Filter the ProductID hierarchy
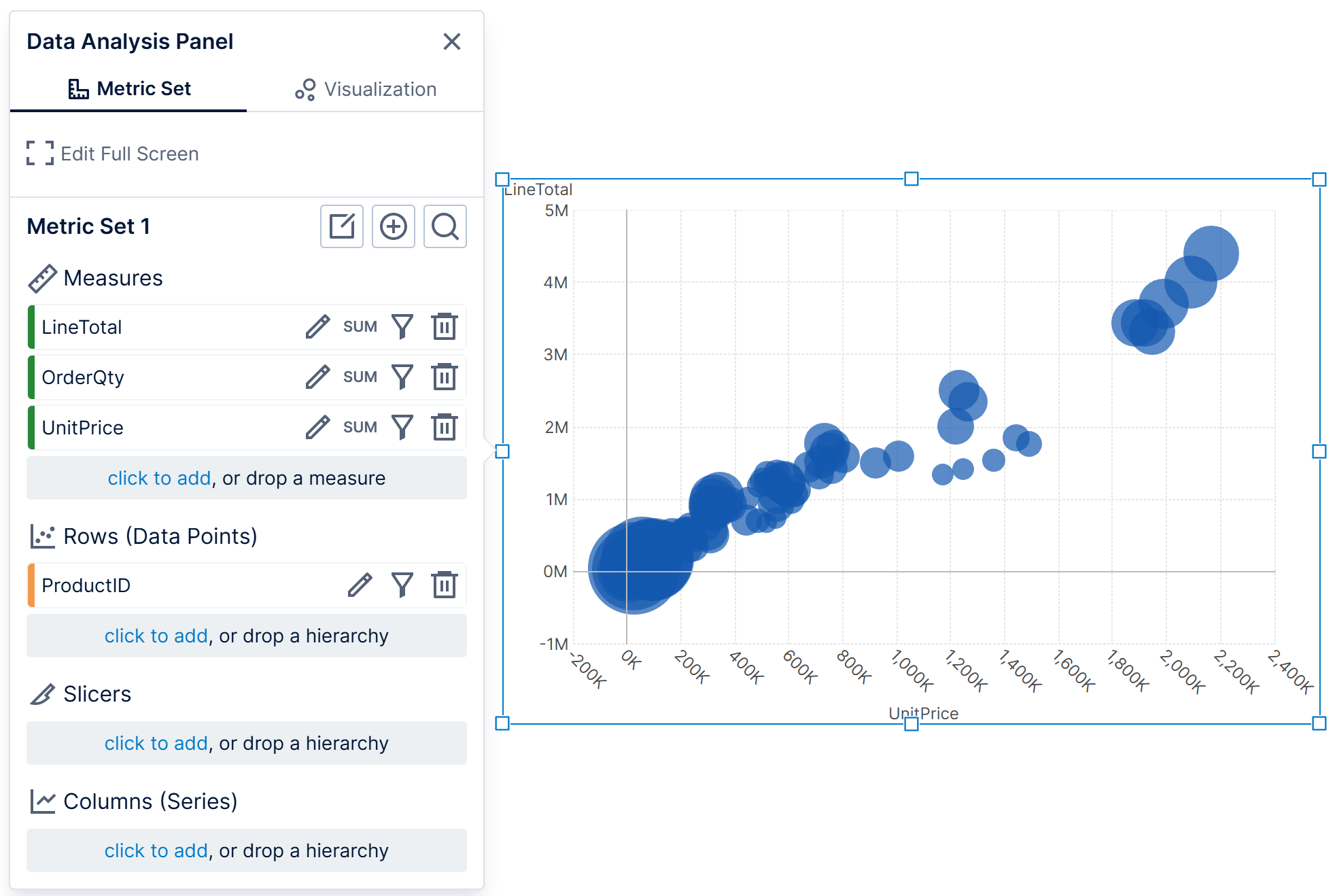Screen dimensions: 1337x896 click(x=402, y=585)
